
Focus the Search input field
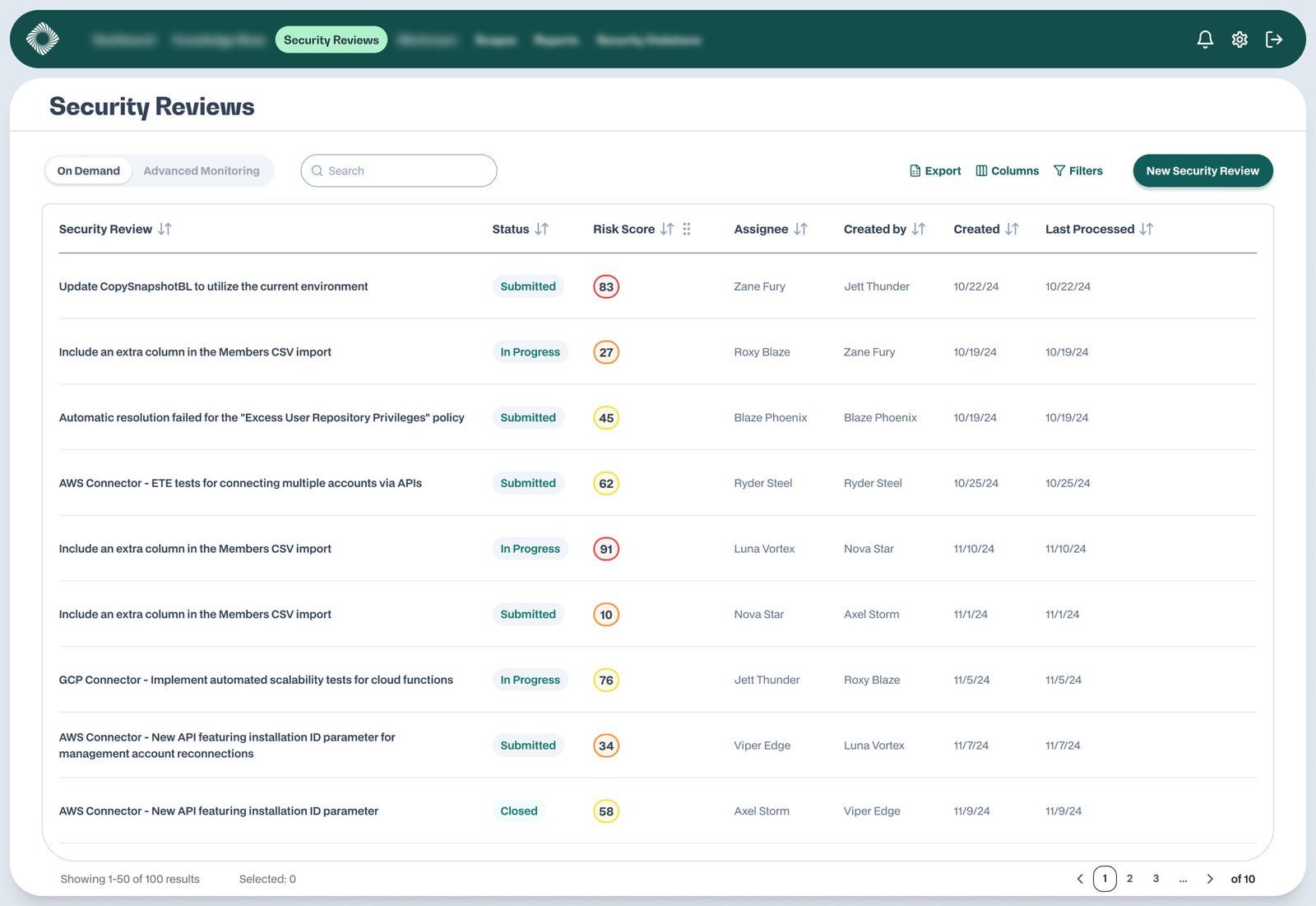[x=399, y=171]
